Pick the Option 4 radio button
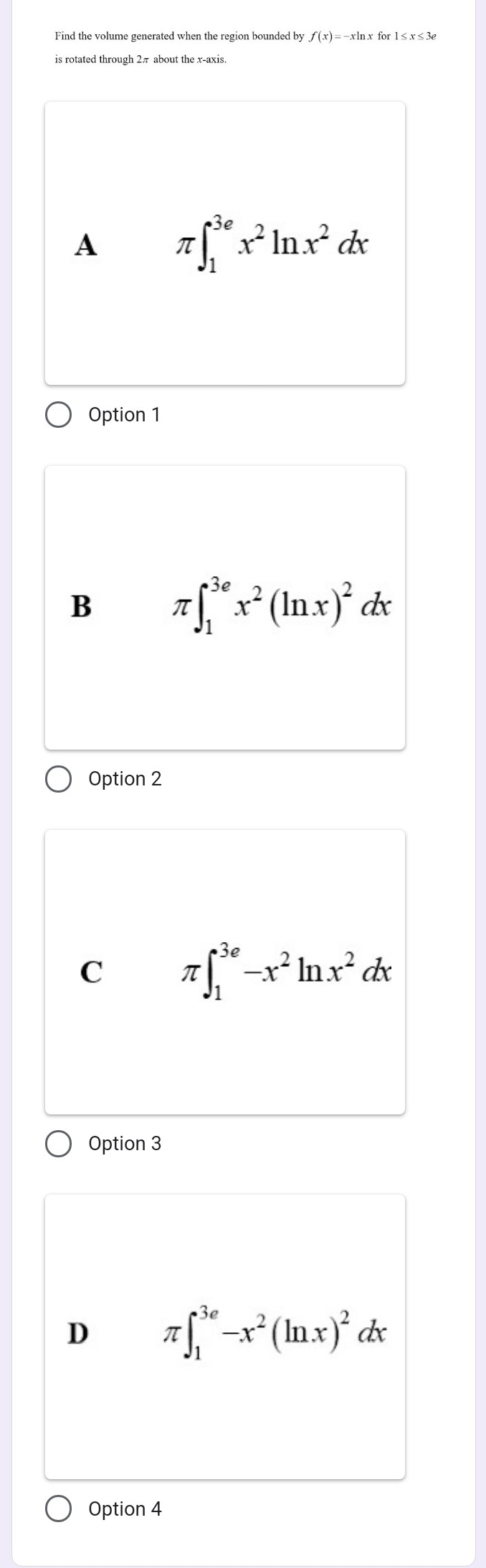The width and height of the screenshot is (486, 1568). tap(58, 1509)
